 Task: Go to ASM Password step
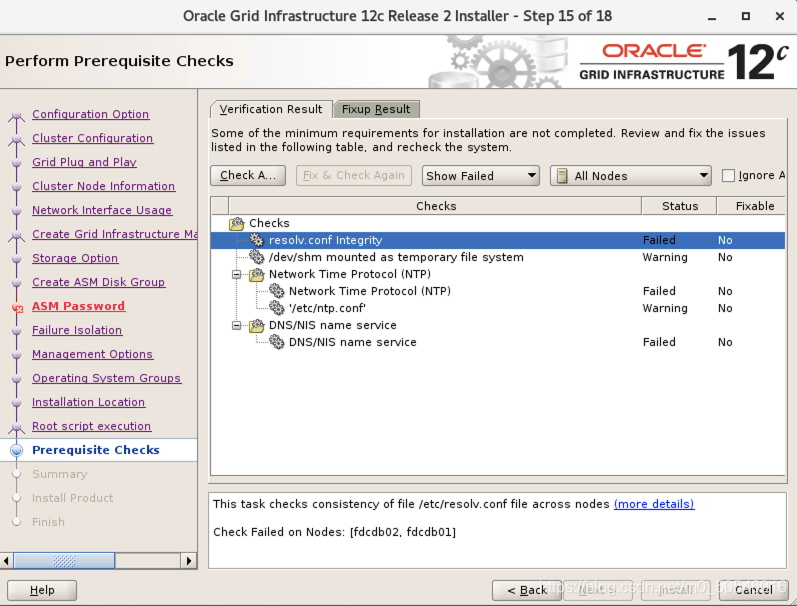pos(78,306)
